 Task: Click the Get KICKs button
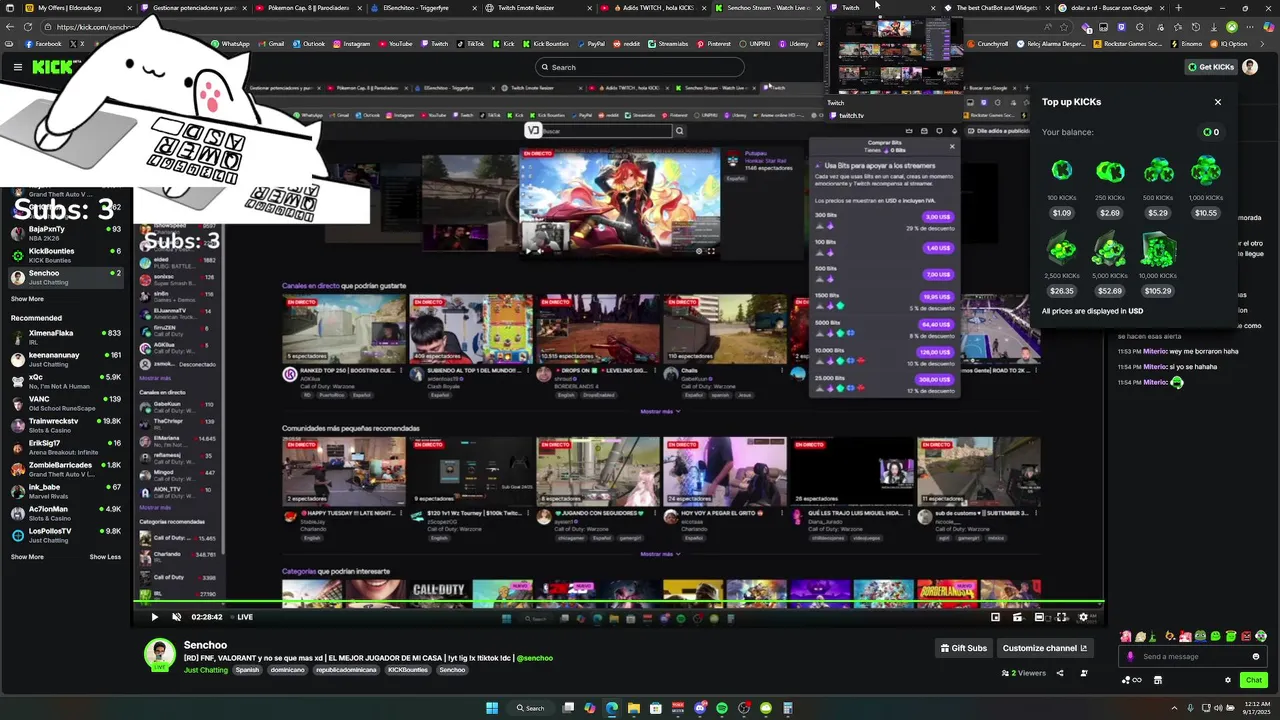[x=1211, y=67]
